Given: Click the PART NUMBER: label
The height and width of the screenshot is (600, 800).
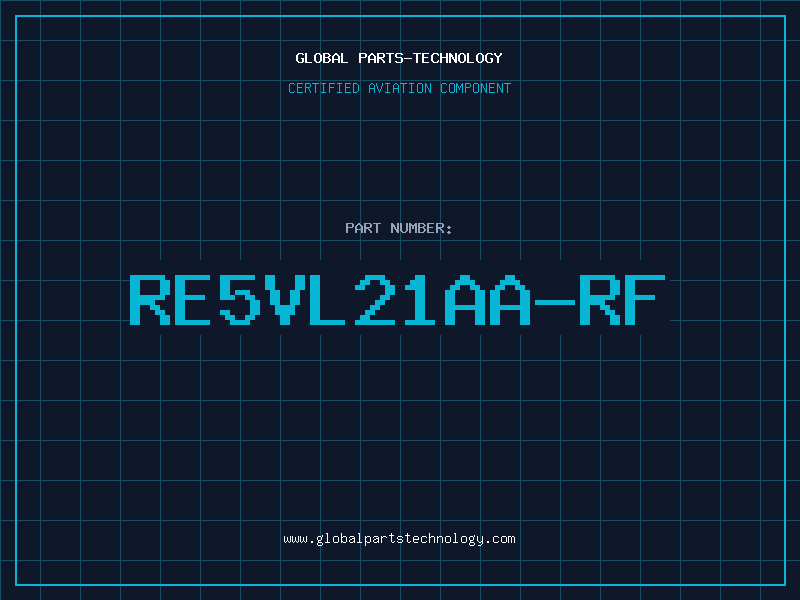Looking at the screenshot, I should pos(399,228).
